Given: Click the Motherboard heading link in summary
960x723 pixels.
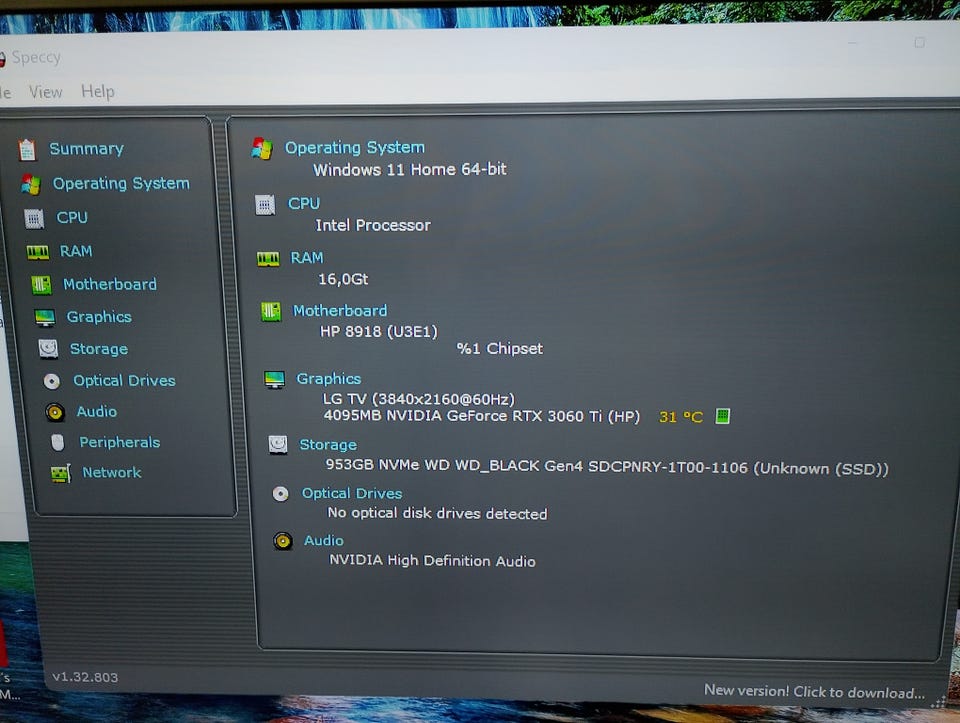Looking at the screenshot, I should pyautogui.click(x=340, y=310).
